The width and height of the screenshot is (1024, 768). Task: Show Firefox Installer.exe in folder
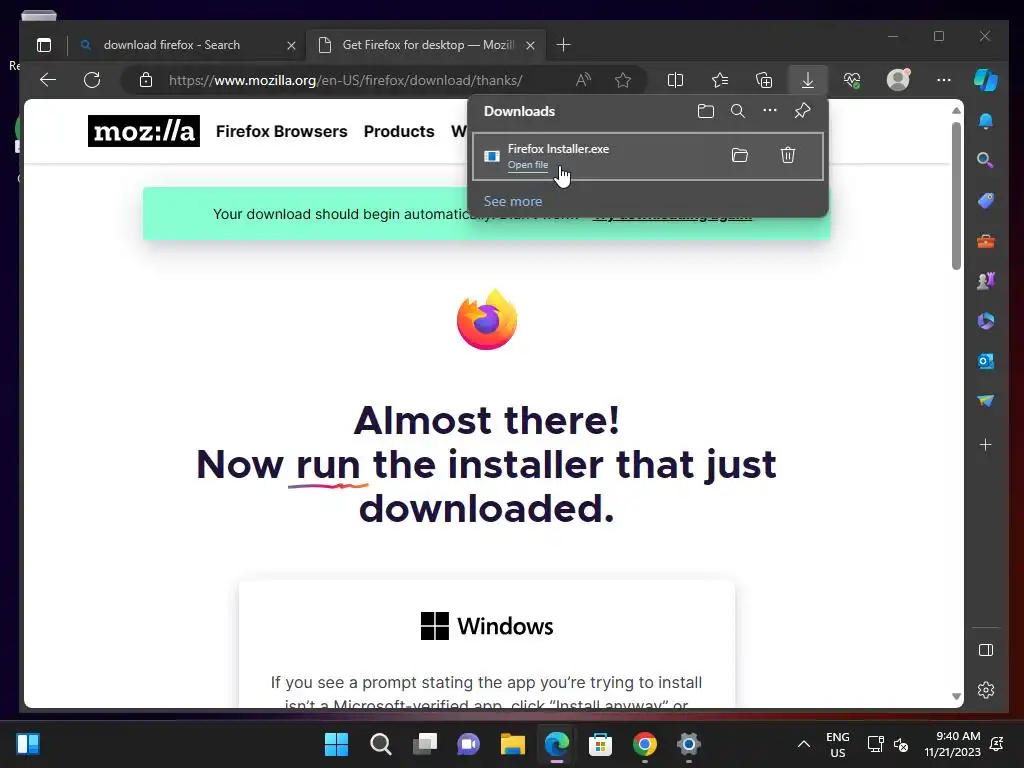(739, 155)
